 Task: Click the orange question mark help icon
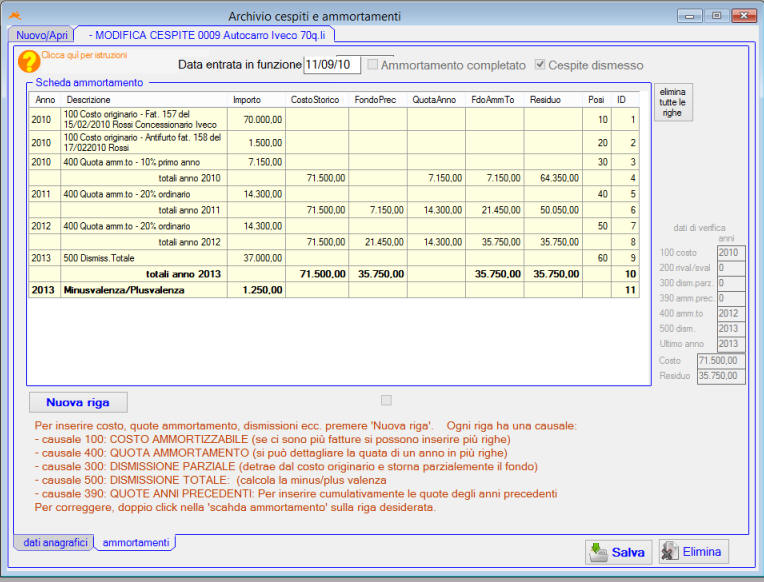(x=29, y=62)
